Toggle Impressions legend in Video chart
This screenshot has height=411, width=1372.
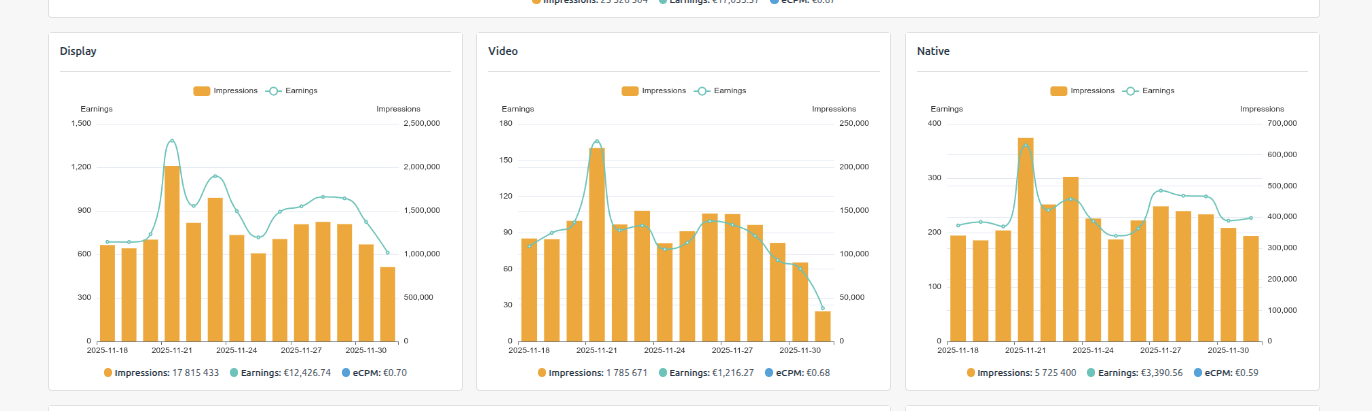coord(655,91)
